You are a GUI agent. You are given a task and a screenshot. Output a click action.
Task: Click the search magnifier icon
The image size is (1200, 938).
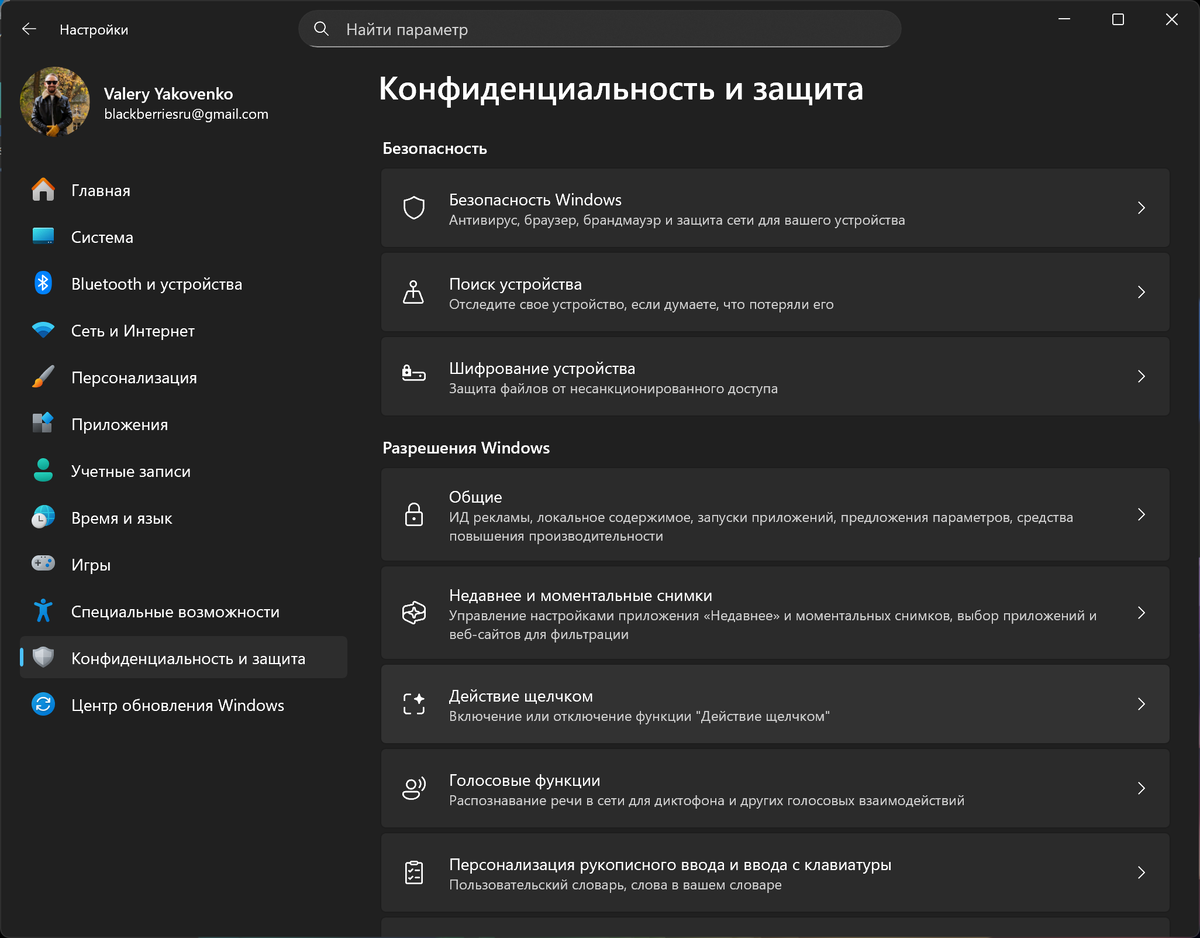[321, 29]
